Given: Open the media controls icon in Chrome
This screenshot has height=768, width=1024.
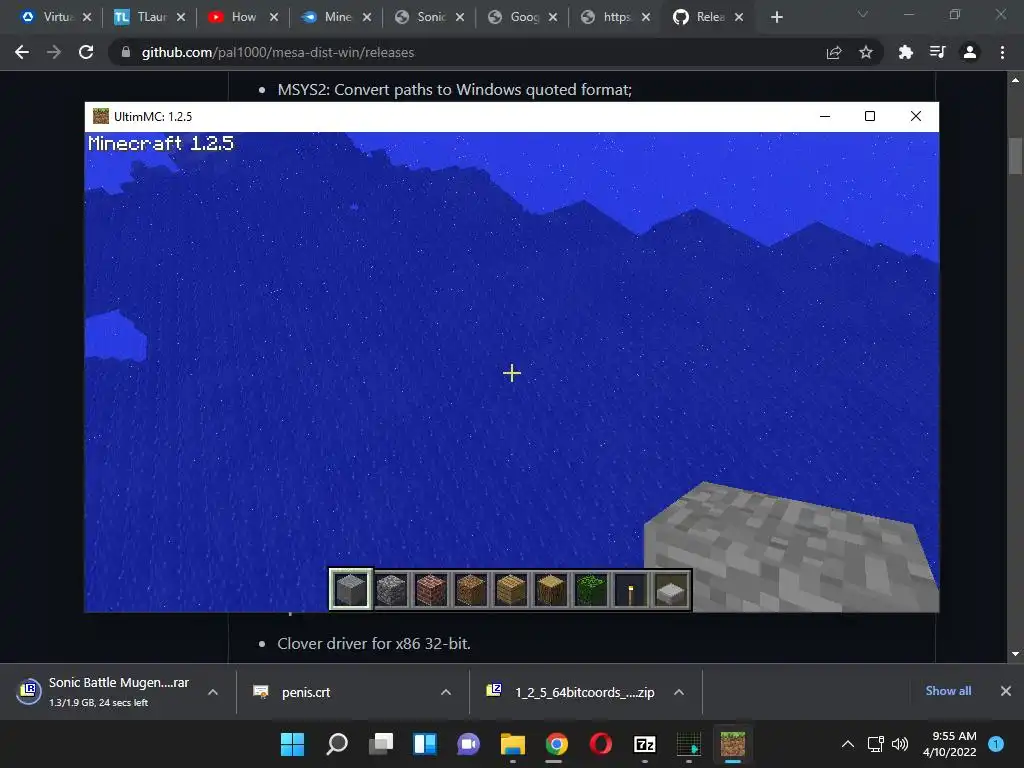Looking at the screenshot, I should point(938,52).
